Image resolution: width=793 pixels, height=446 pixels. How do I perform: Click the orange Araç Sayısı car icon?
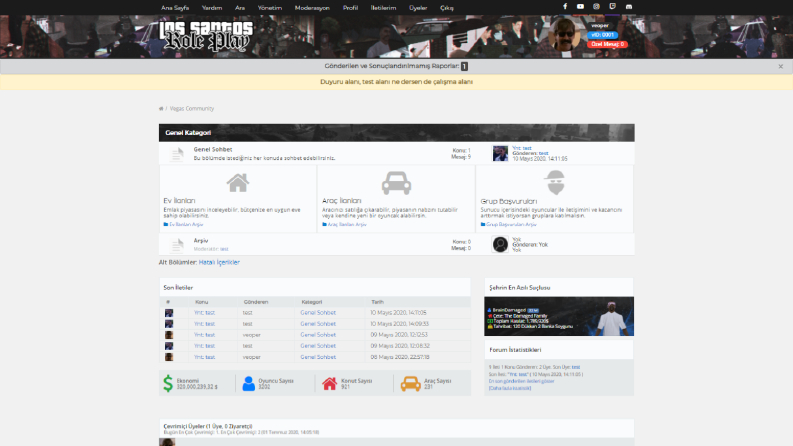(411, 384)
